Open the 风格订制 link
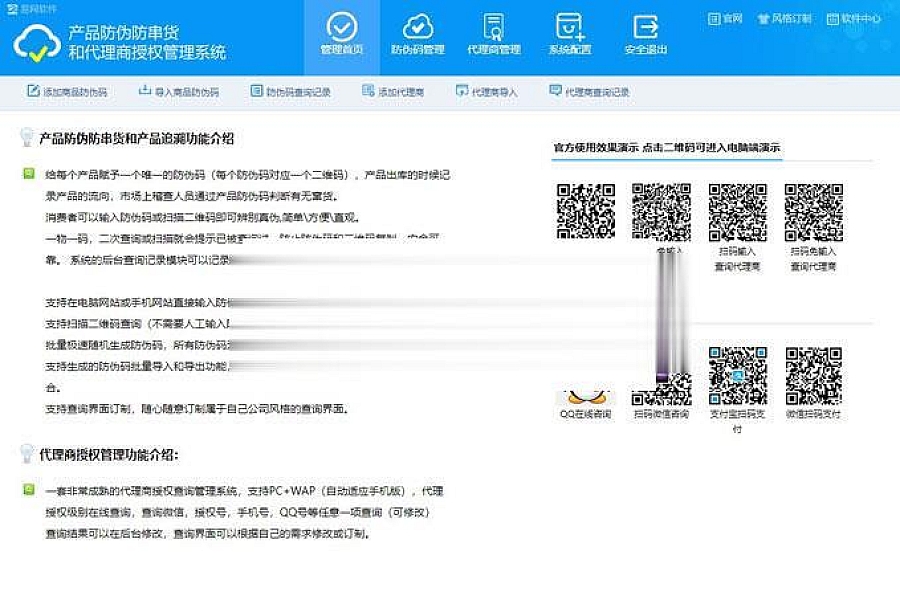 coord(785,19)
